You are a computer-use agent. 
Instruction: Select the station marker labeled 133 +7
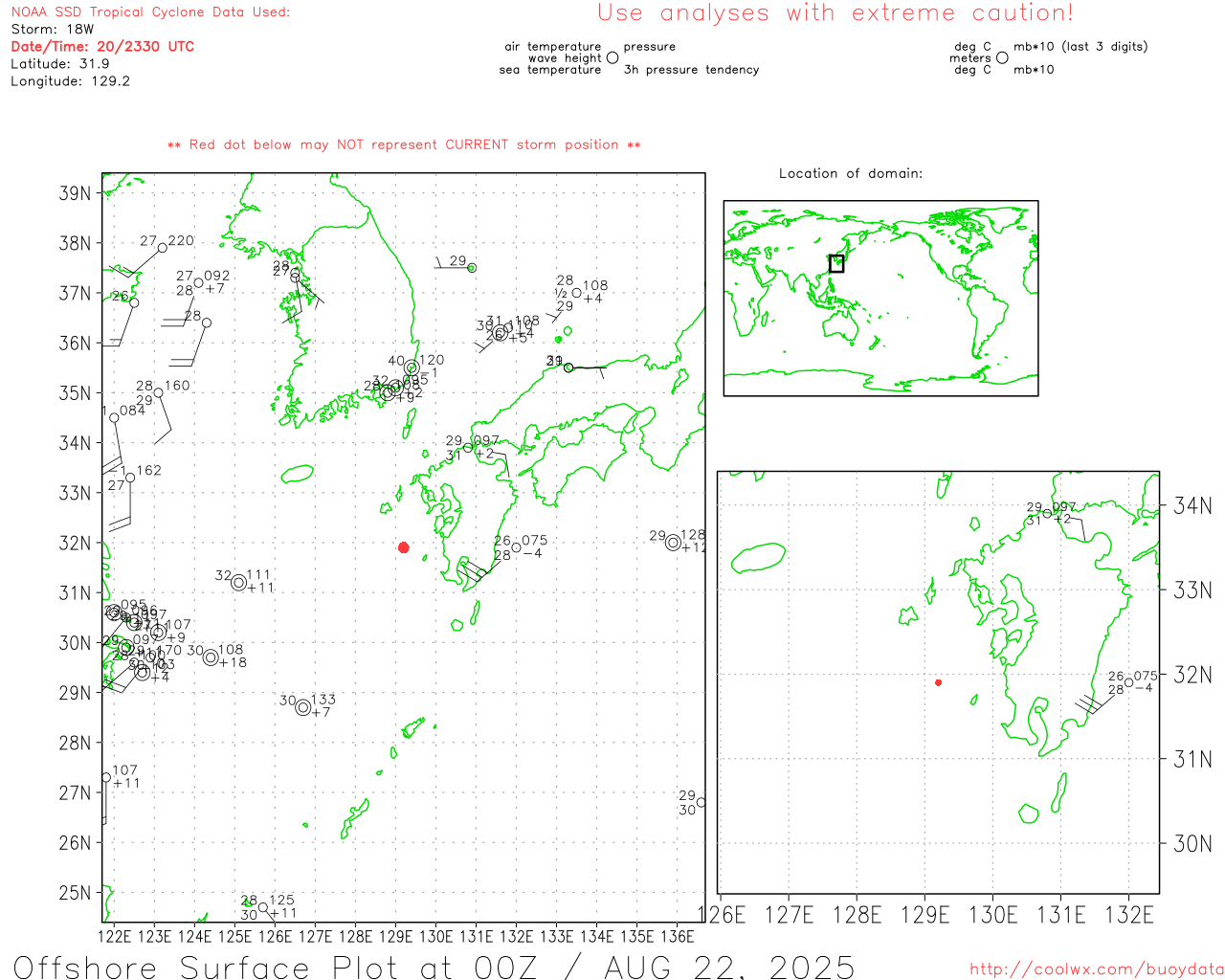tap(303, 707)
